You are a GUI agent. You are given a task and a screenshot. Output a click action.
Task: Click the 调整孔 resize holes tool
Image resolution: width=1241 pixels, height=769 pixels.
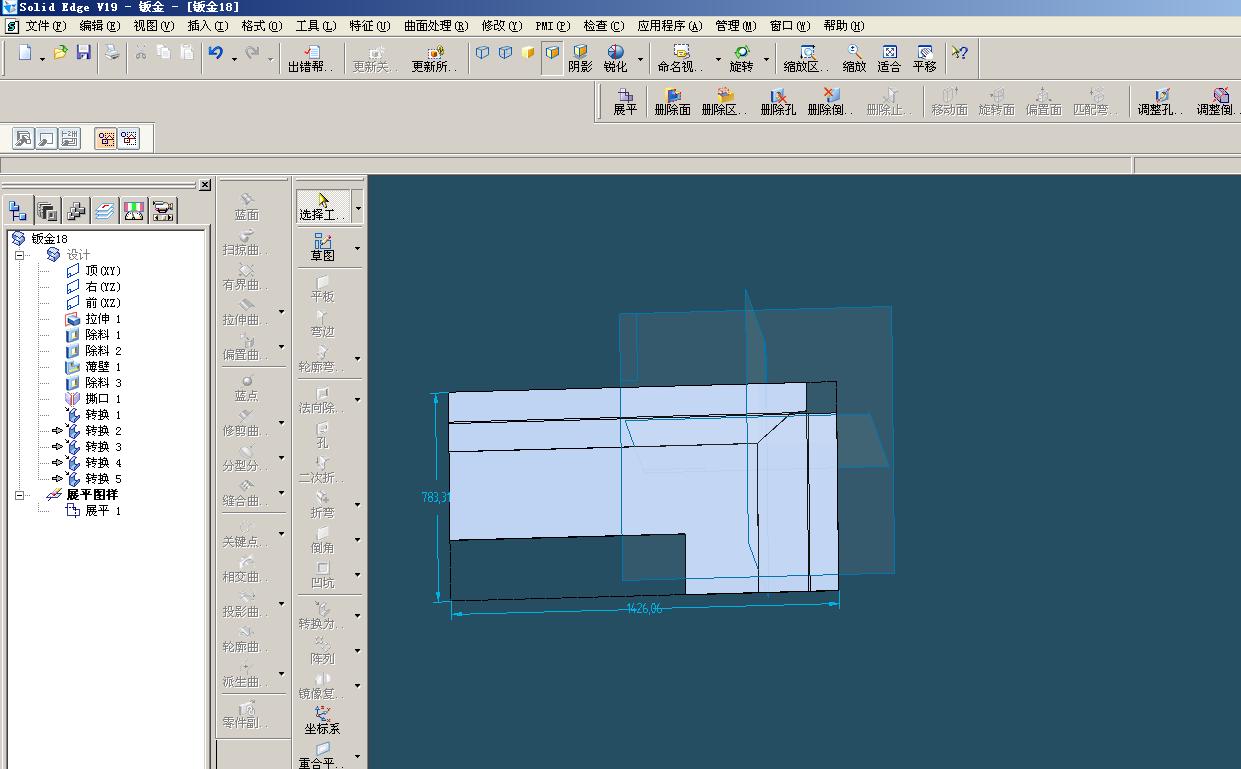click(x=1160, y=102)
